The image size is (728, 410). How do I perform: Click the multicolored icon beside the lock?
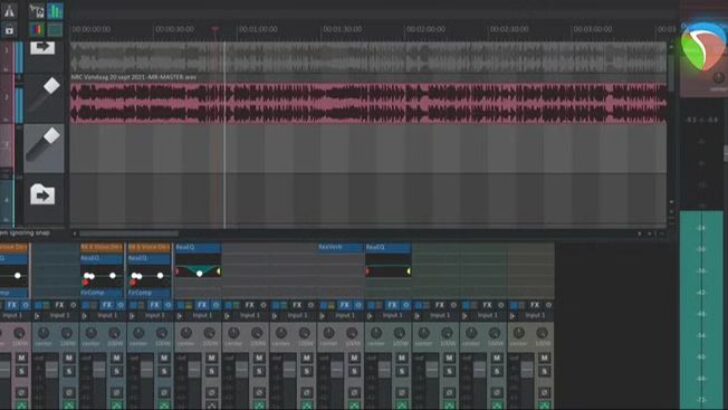pos(37,30)
